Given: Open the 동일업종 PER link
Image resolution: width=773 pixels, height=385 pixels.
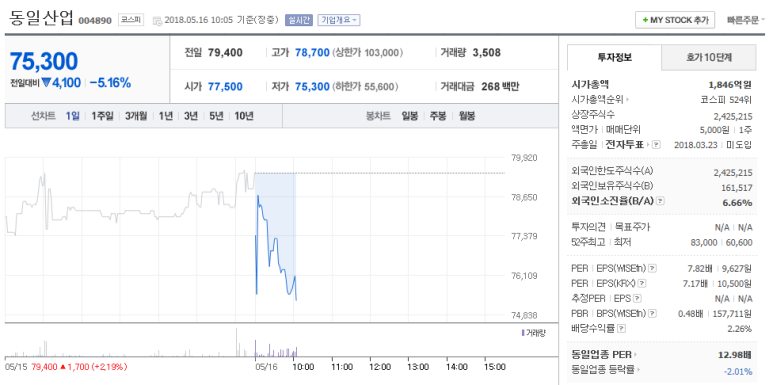Looking at the screenshot, I should pos(604,354).
